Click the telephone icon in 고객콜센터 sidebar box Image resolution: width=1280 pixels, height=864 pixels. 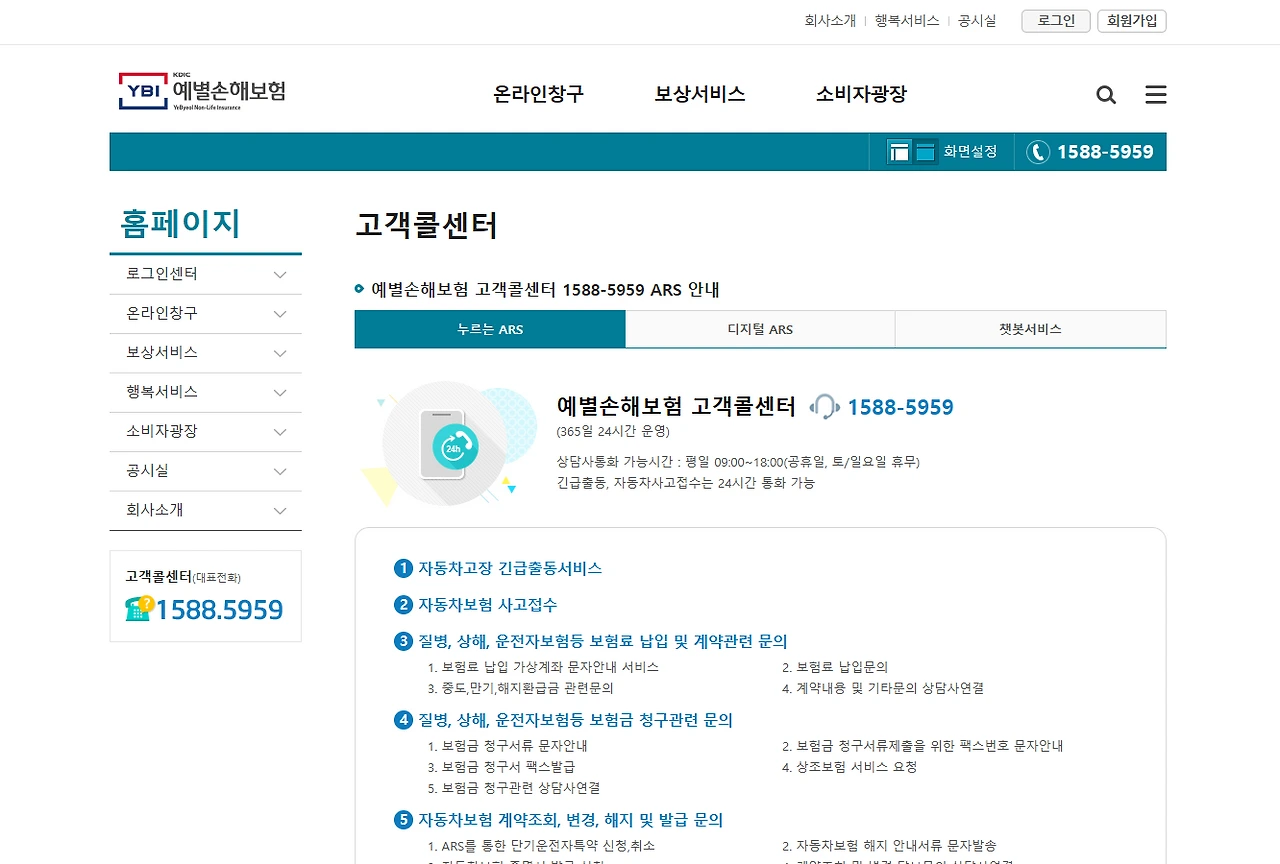139,608
